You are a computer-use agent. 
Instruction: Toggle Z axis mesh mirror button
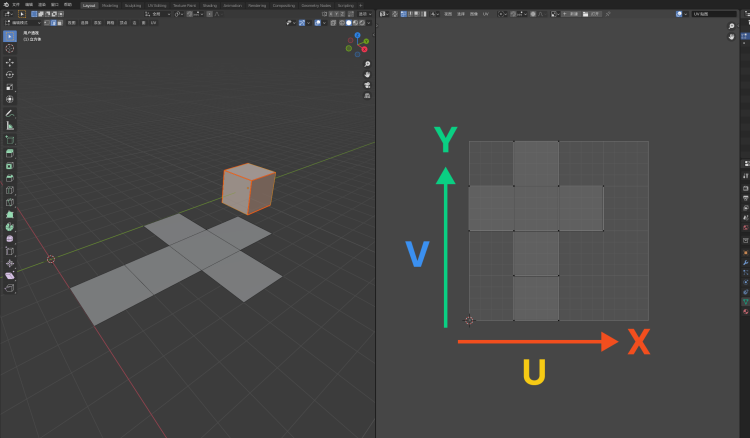[x=342, y=14]
